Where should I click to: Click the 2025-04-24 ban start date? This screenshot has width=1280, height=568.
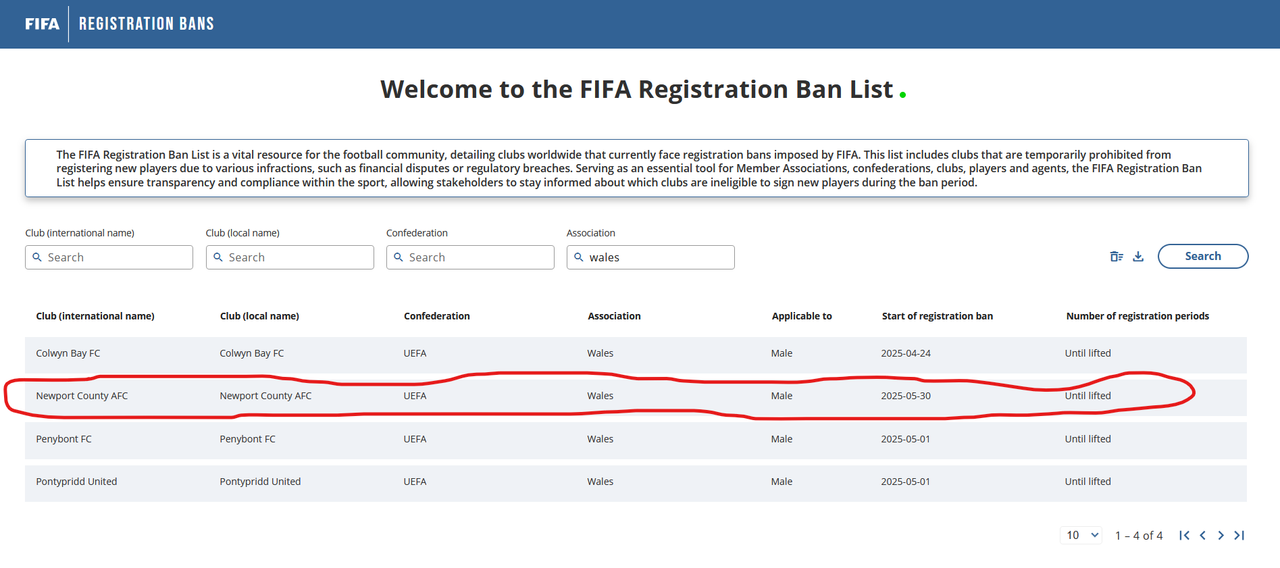906,353
